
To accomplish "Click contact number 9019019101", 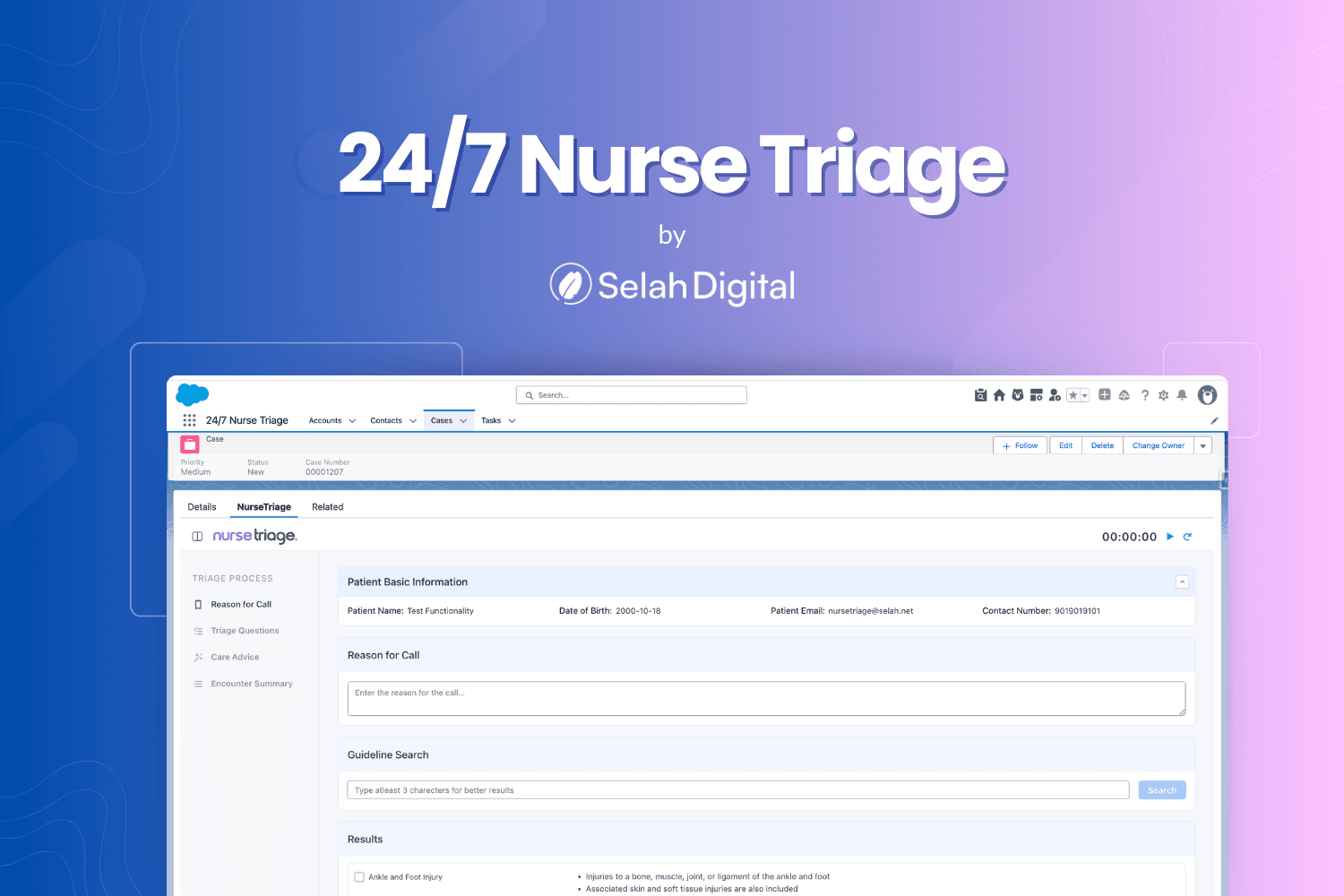I will click(x=1077, y=611).
